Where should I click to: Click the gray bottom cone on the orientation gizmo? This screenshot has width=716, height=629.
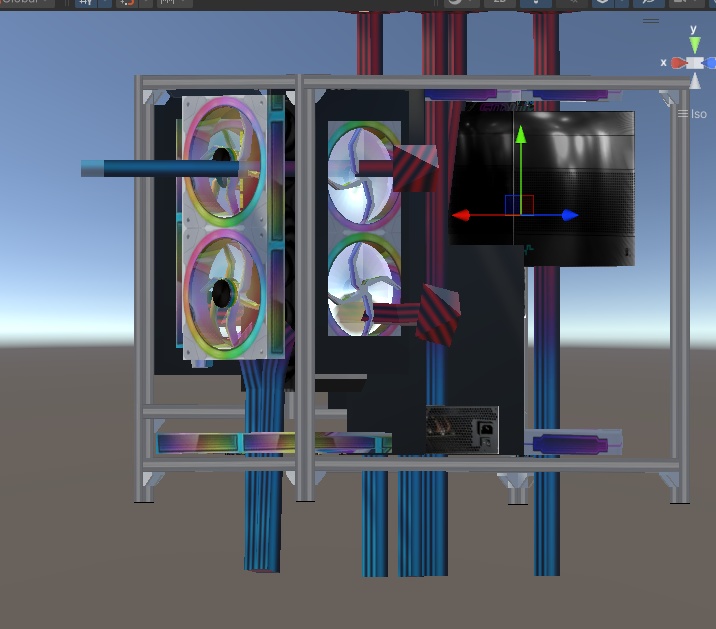click(695, 81)
